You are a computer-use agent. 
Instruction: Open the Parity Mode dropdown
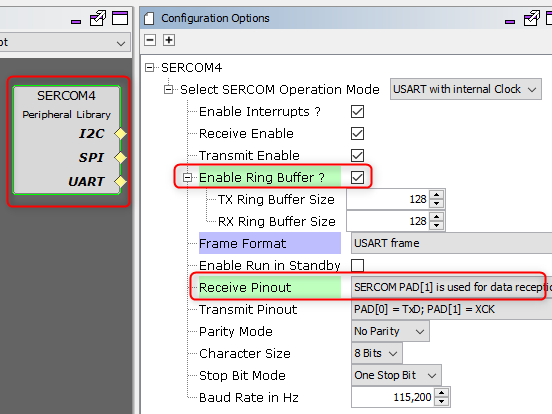pyautogui.click(x=390, y=331)
